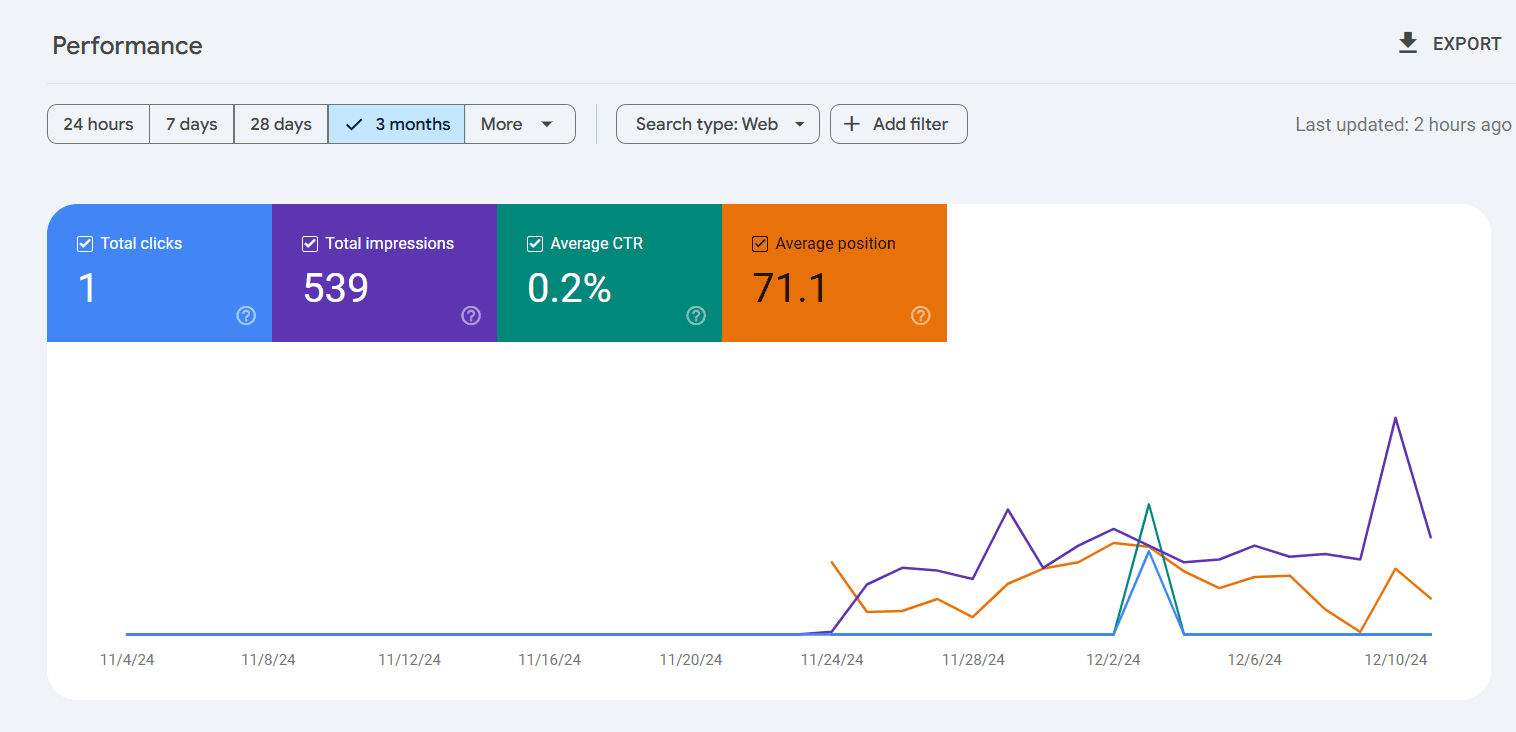Toggle the Average CTR checkbox

point(535,244)
